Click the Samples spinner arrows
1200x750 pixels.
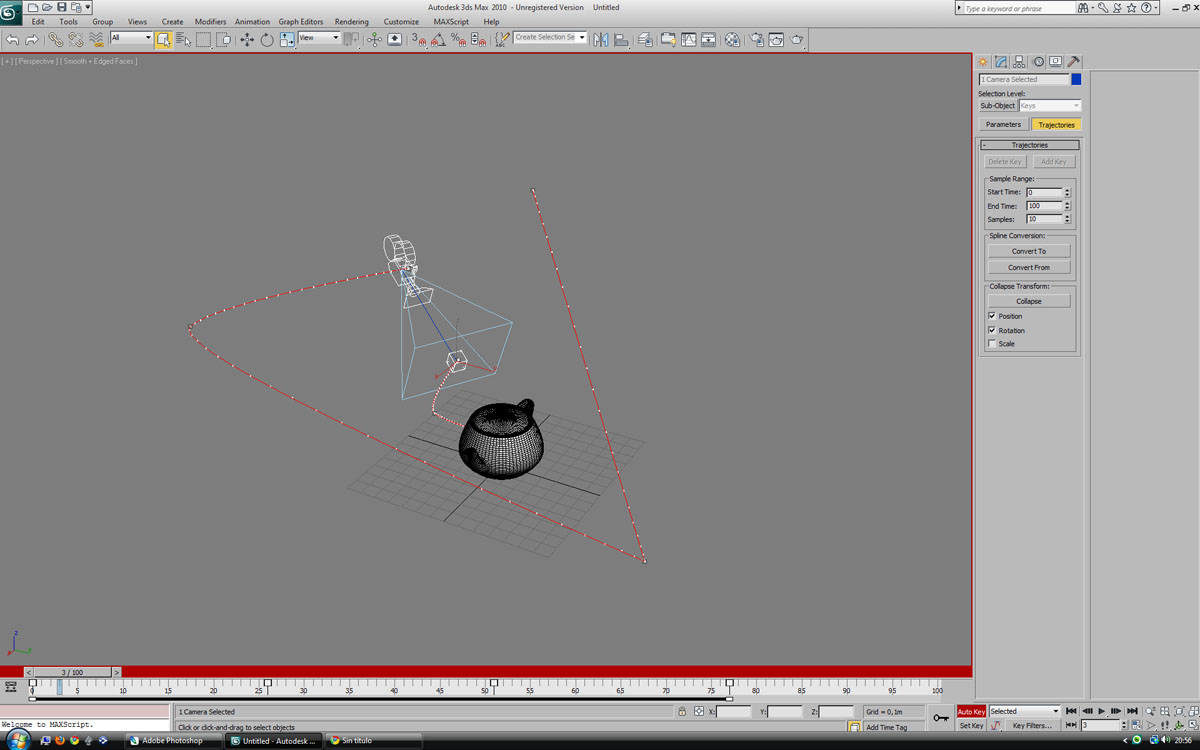(1067, 219)
